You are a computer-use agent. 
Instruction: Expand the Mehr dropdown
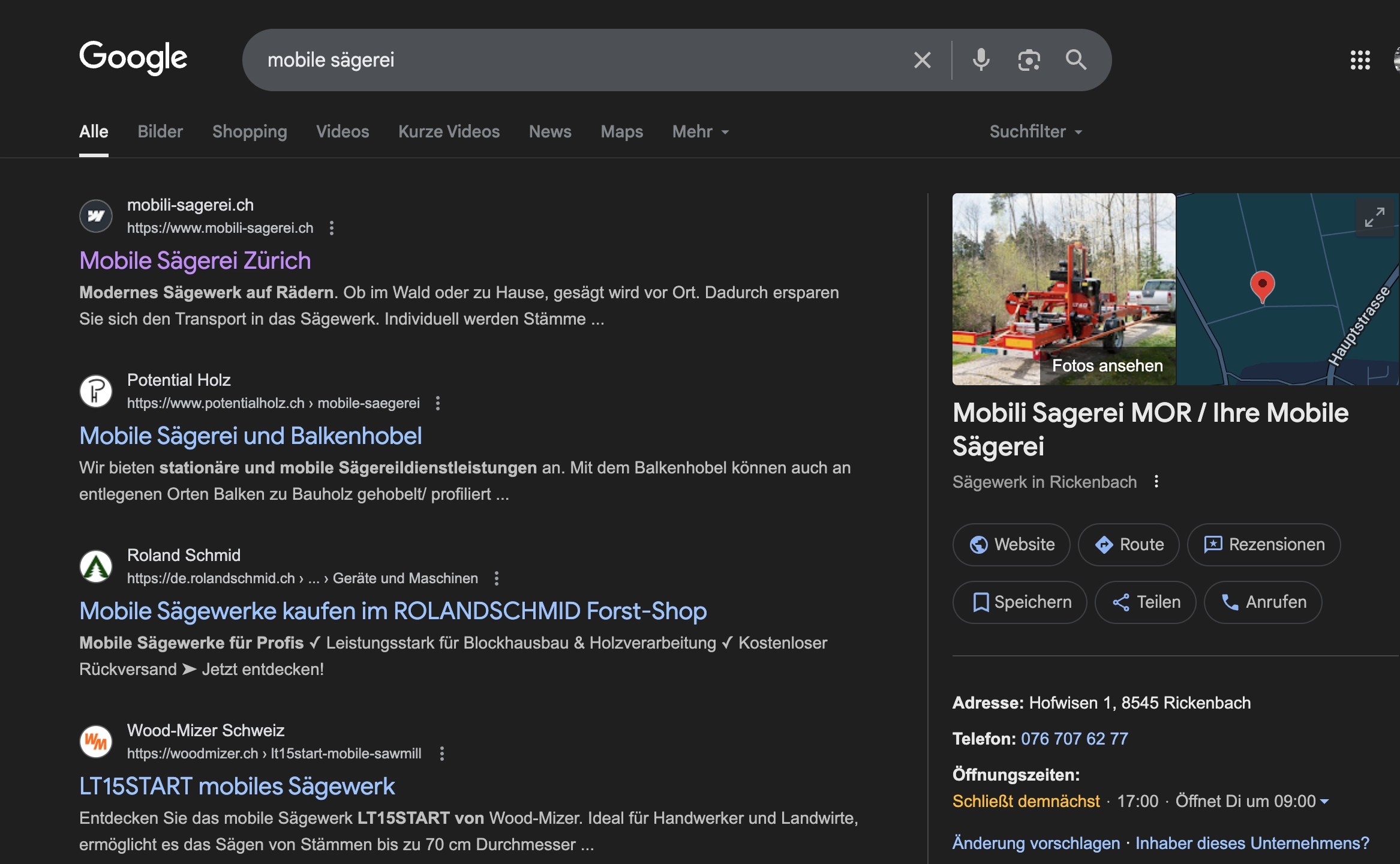pyautogui.click(x=701, y=131)
